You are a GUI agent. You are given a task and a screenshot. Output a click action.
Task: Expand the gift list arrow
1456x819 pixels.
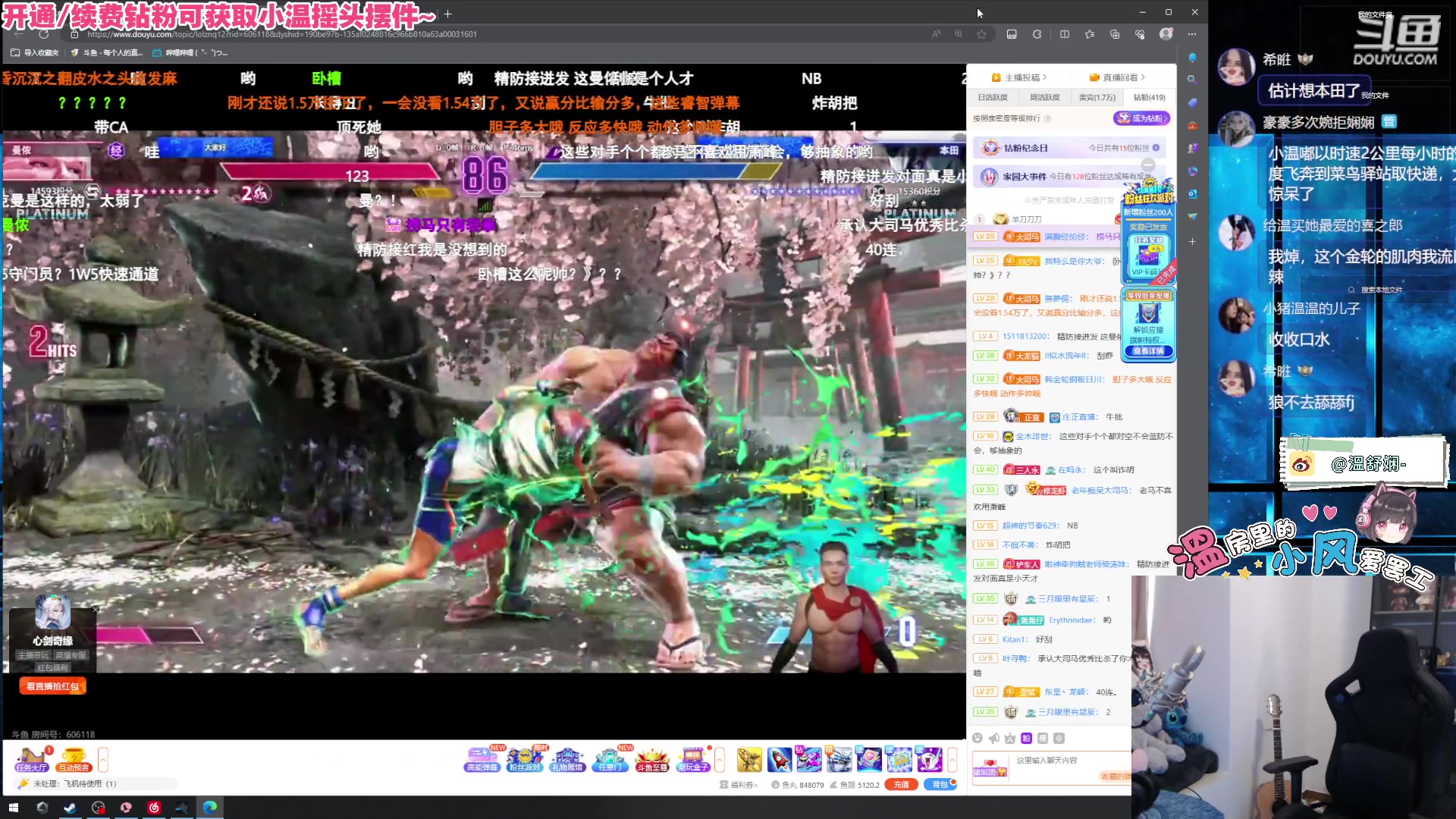pos(952,759)
